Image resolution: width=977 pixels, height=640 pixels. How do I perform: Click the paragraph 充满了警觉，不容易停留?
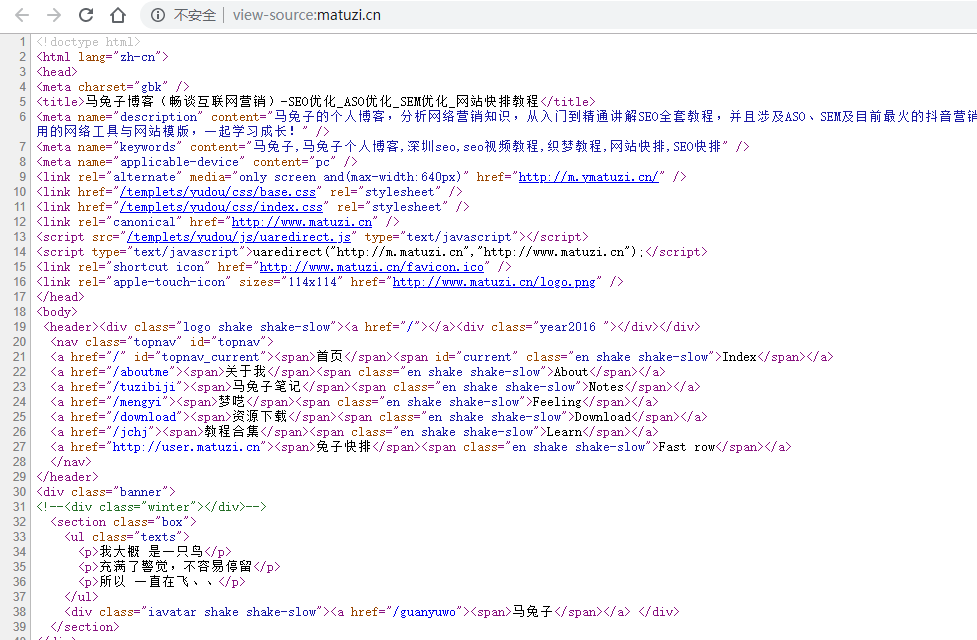tap(179, 566)
